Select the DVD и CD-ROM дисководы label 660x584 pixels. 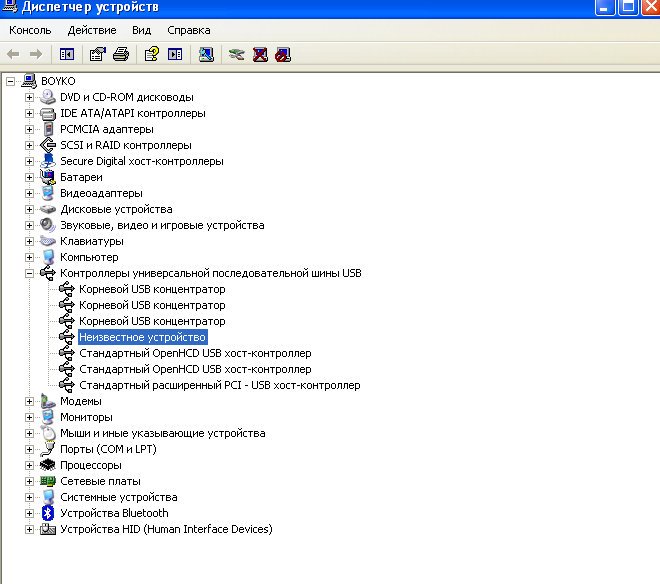click(x=127, y=97)
